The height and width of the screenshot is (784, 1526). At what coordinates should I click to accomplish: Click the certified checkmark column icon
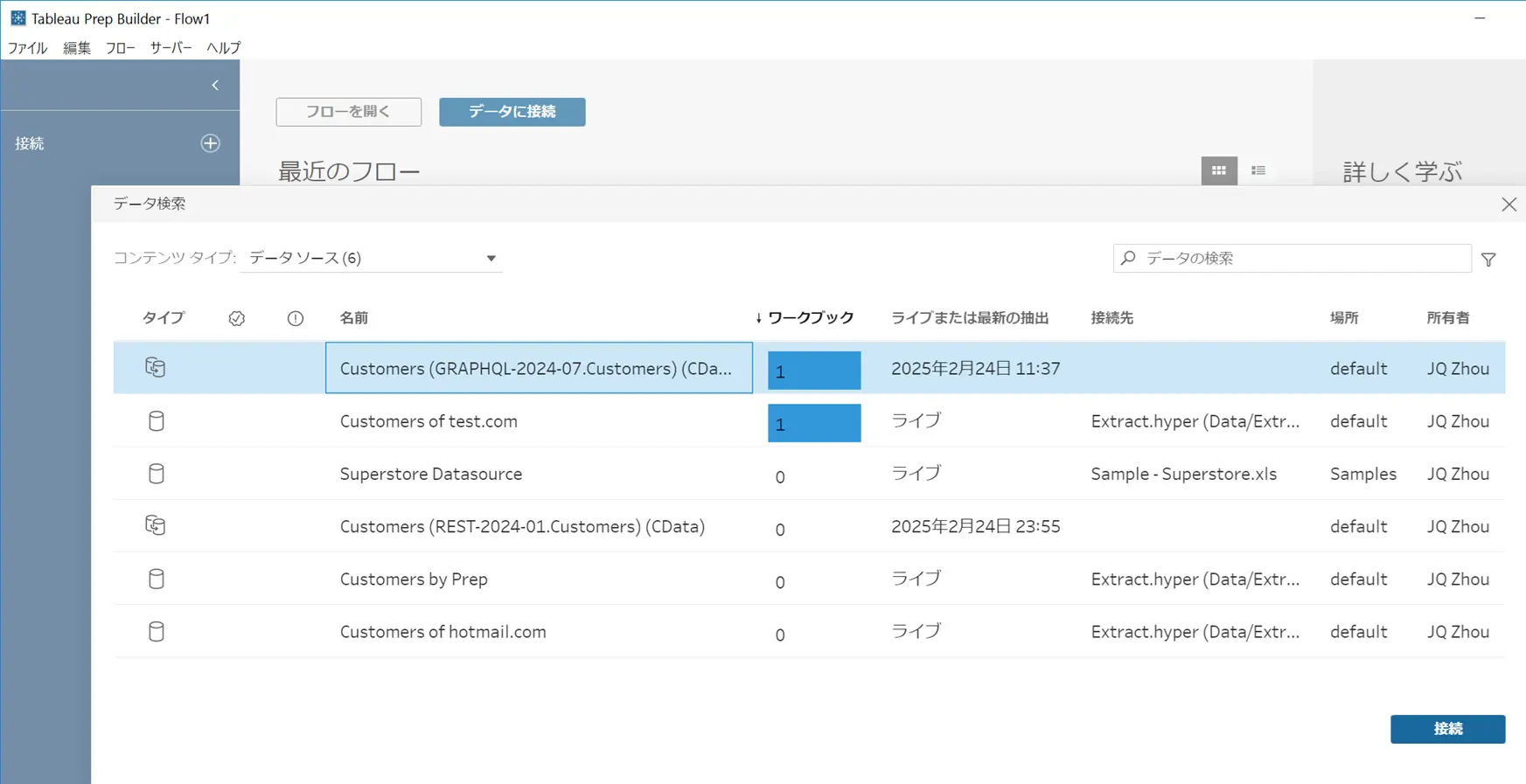(236, 318)
